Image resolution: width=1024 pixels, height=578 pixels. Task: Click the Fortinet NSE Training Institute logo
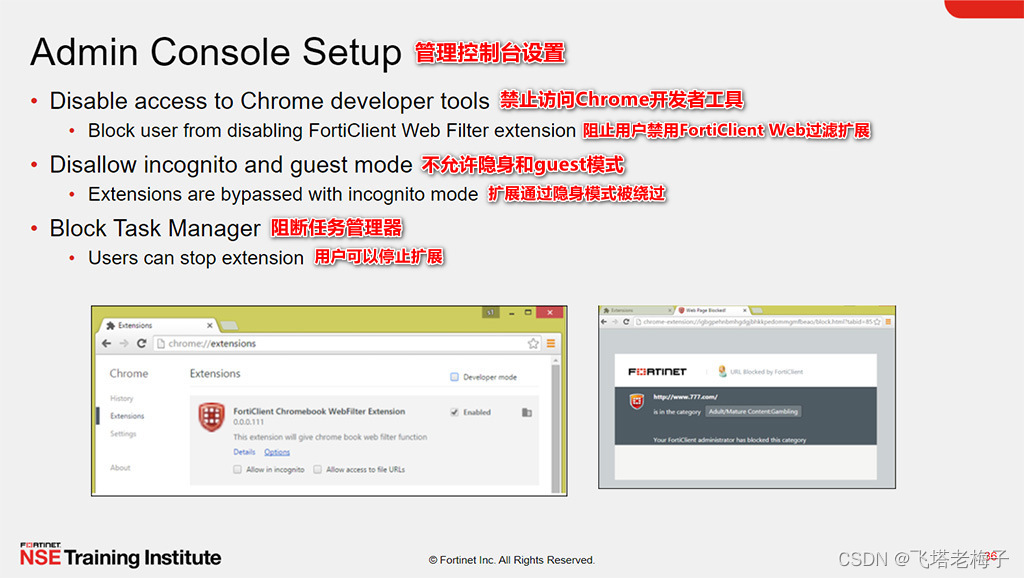point(121,555)
